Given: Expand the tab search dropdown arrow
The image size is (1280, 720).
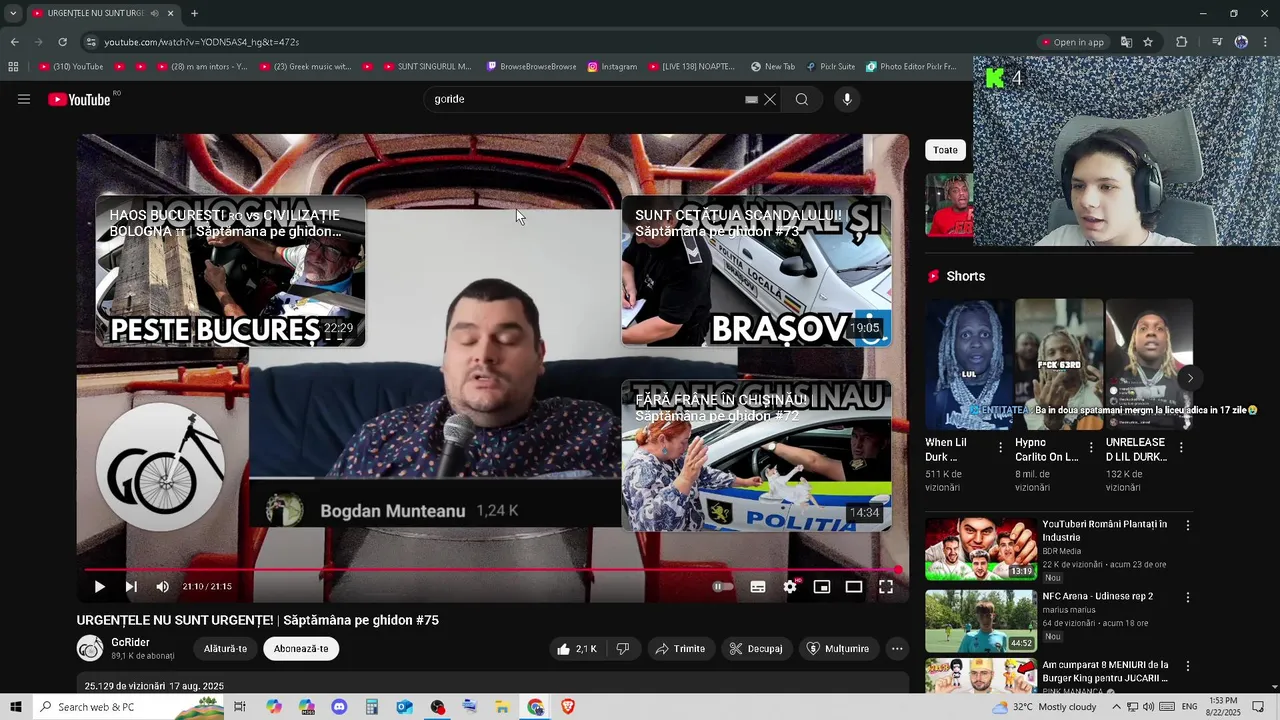Looking at the screenshot, I should tap(13, 13).
